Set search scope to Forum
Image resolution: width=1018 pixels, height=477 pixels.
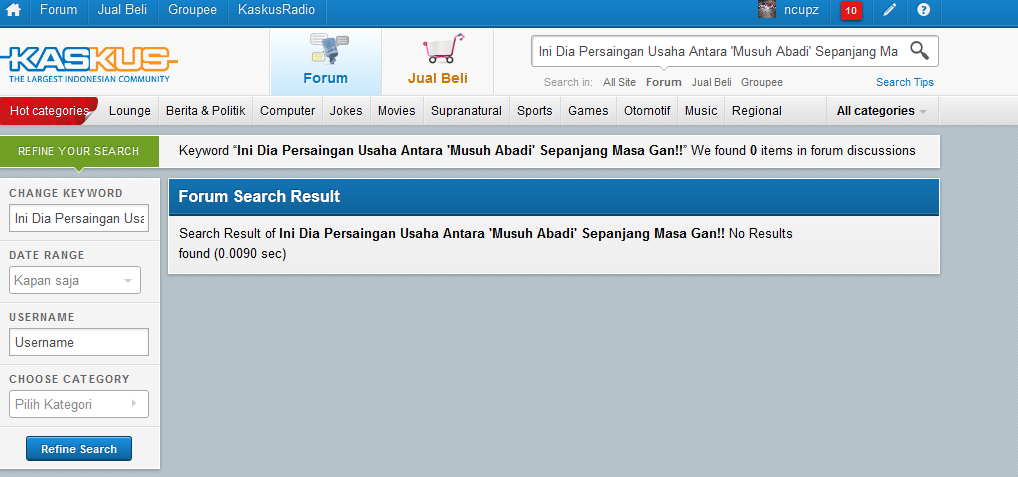(x=664, y=82)
